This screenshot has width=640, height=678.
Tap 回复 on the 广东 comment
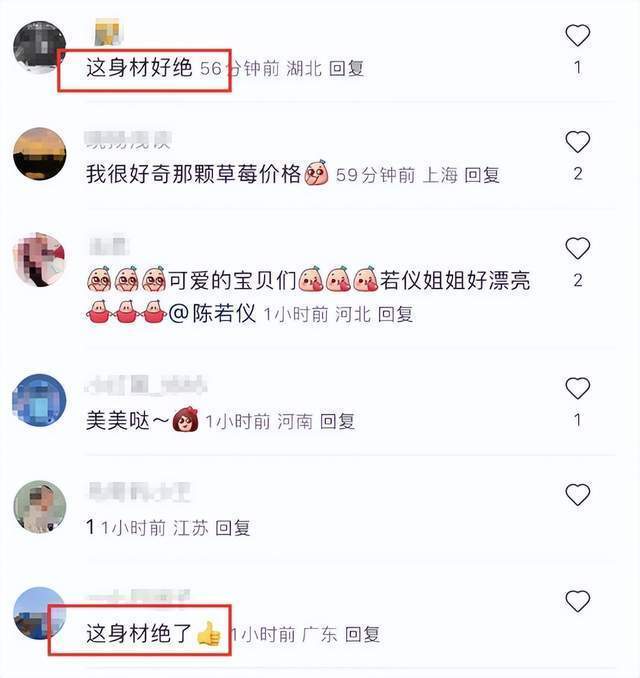pos(362,634)
